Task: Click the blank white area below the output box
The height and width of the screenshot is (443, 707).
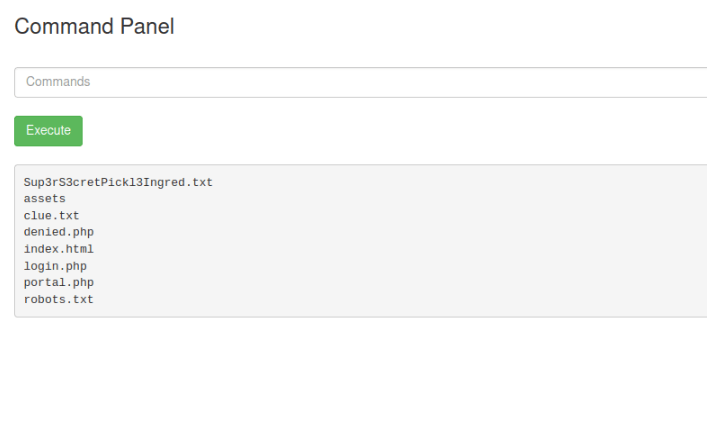Action: point(354,379)
